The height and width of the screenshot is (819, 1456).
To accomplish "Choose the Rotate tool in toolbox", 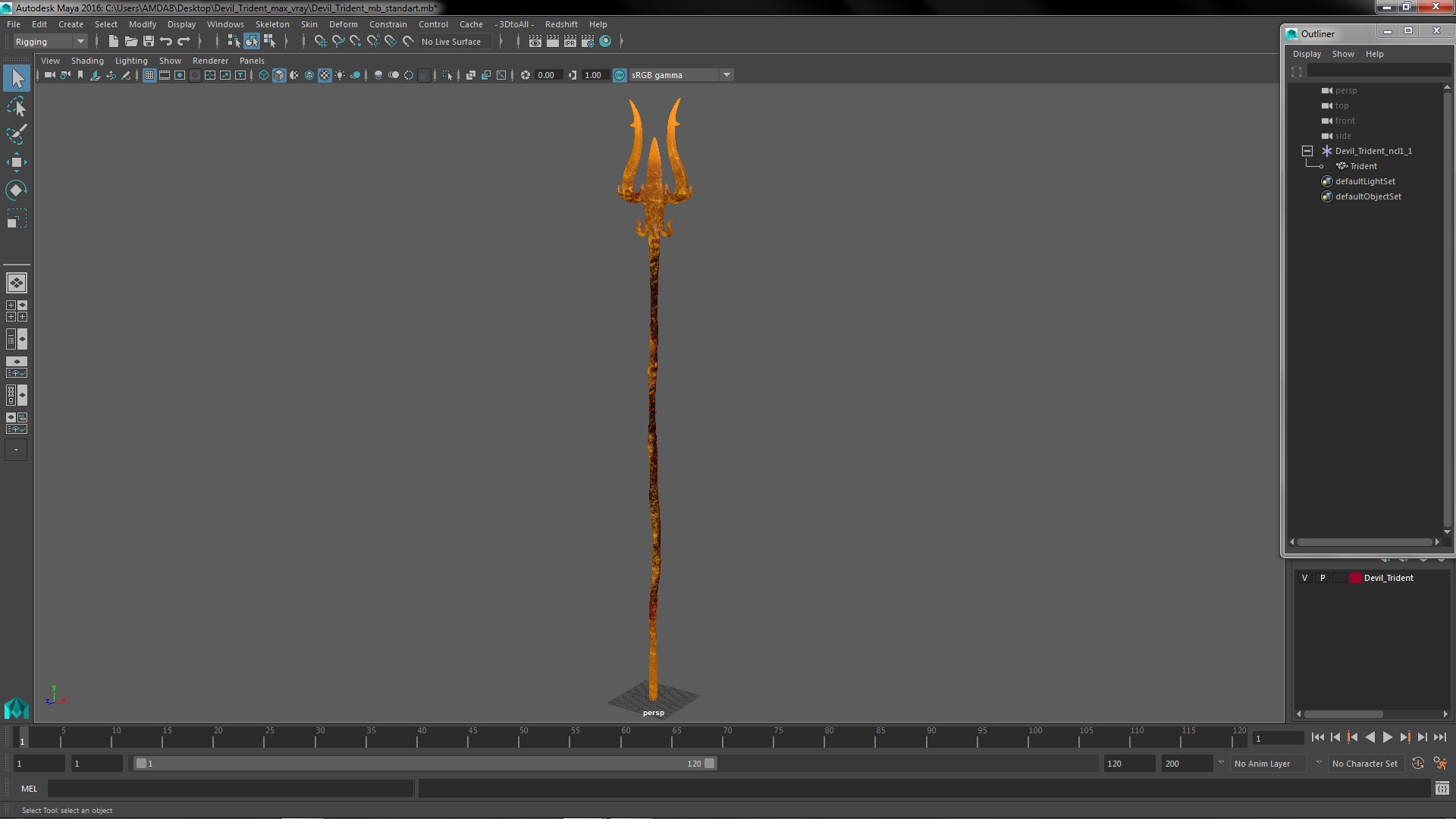I will (x=17, y=190).
